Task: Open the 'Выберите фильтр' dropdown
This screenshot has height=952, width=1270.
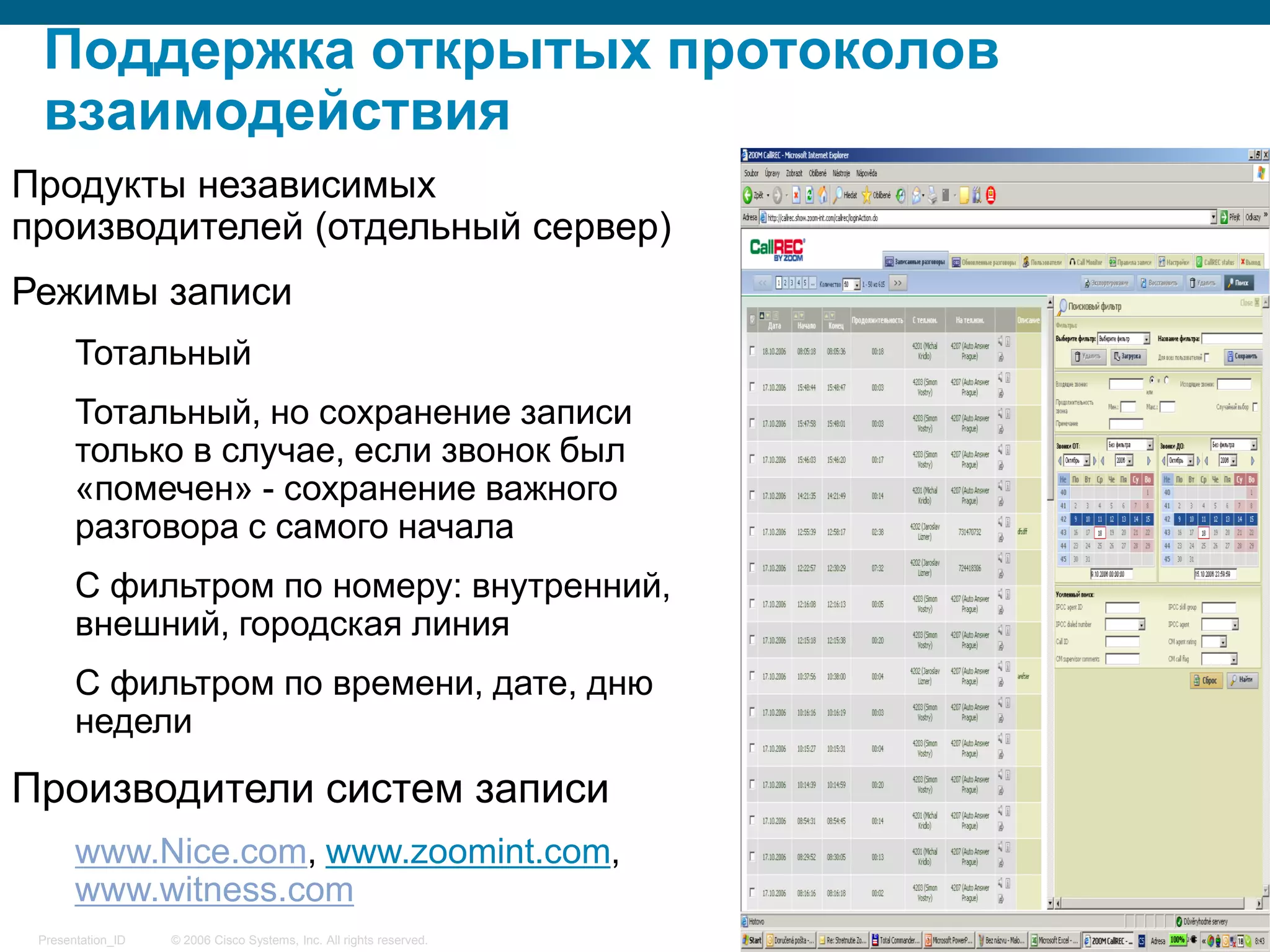Action: (x=1147, y=339)
